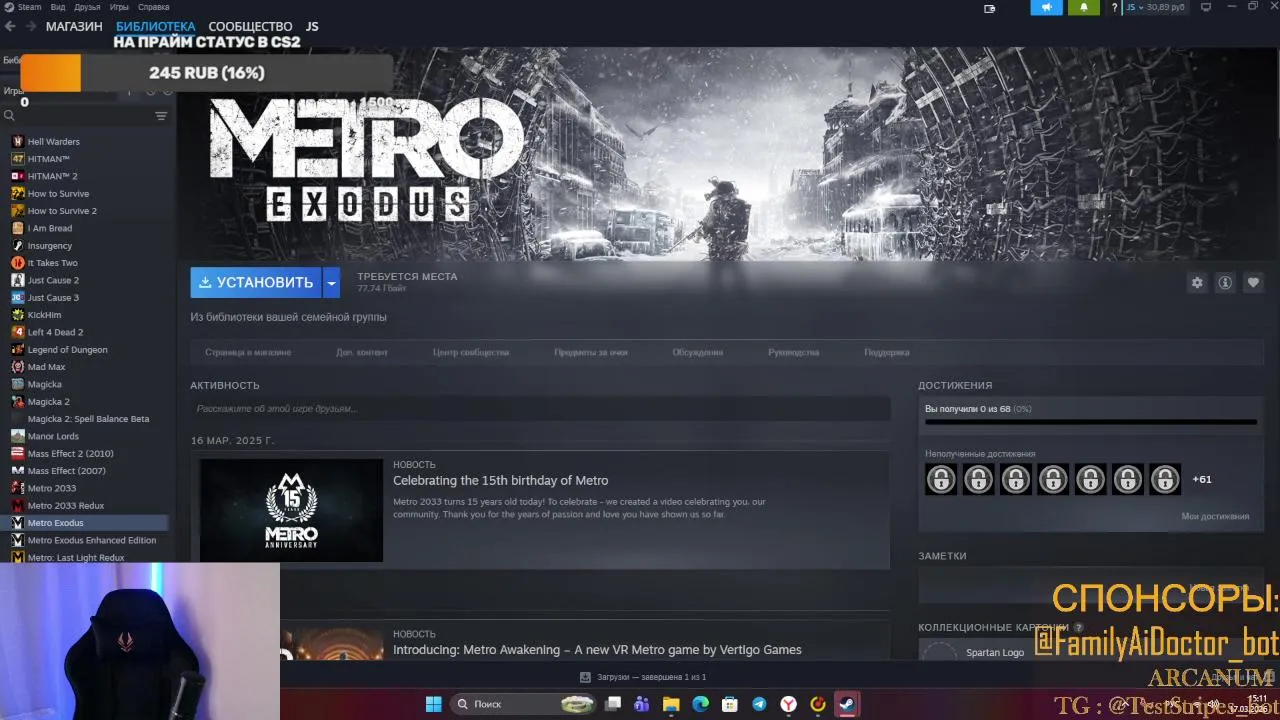Viewport: 1280px width, 720px height.
Task: Click the first locked achievement icon
Action: click(x=941, y=479)
